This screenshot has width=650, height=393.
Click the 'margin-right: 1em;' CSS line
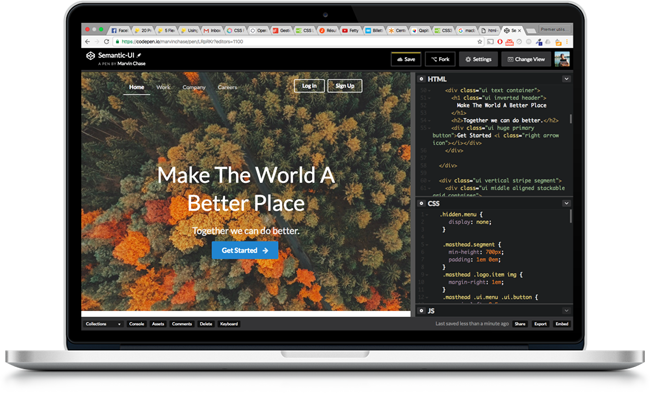(x=476, y=282)
